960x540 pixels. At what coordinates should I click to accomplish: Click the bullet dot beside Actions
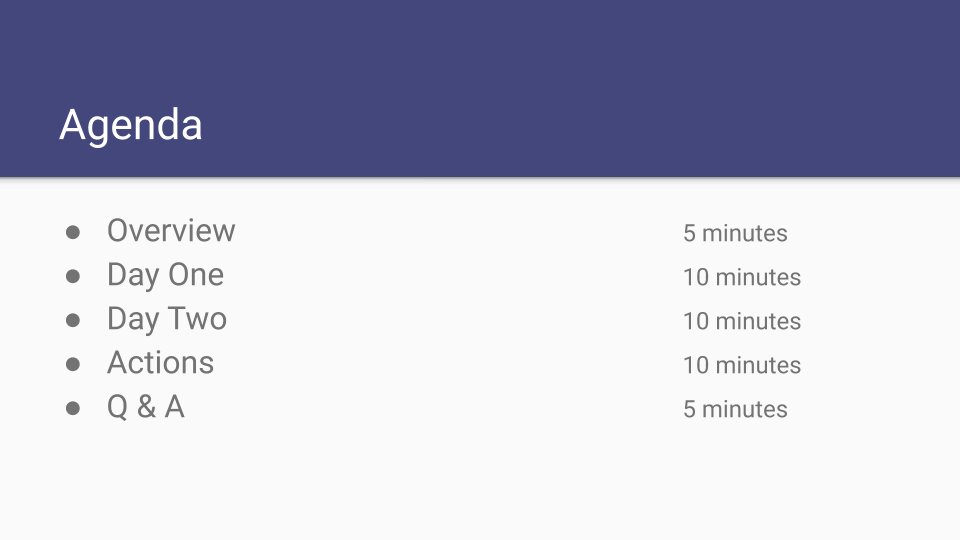(73, 364)
